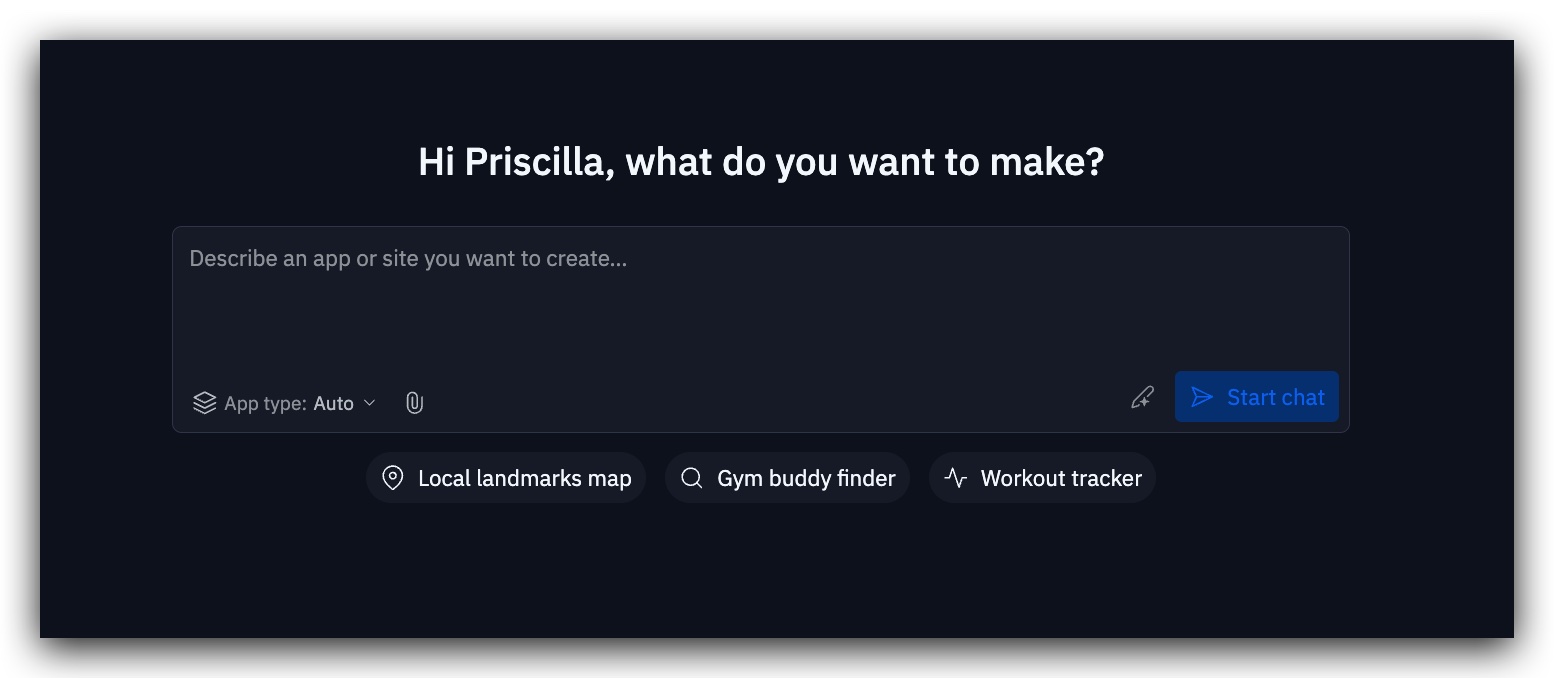Select the Gym buddy finder suggestion
Screen dimensions: 1554x678
click(x=787, y=478)
